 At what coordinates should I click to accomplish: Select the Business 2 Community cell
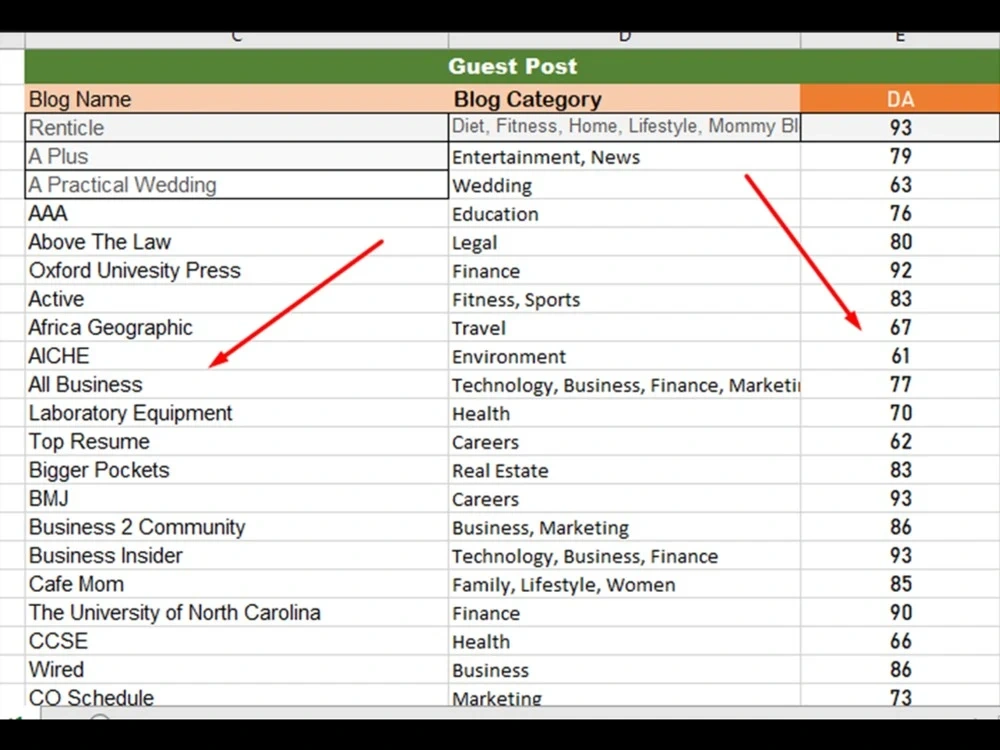point(237,527)
